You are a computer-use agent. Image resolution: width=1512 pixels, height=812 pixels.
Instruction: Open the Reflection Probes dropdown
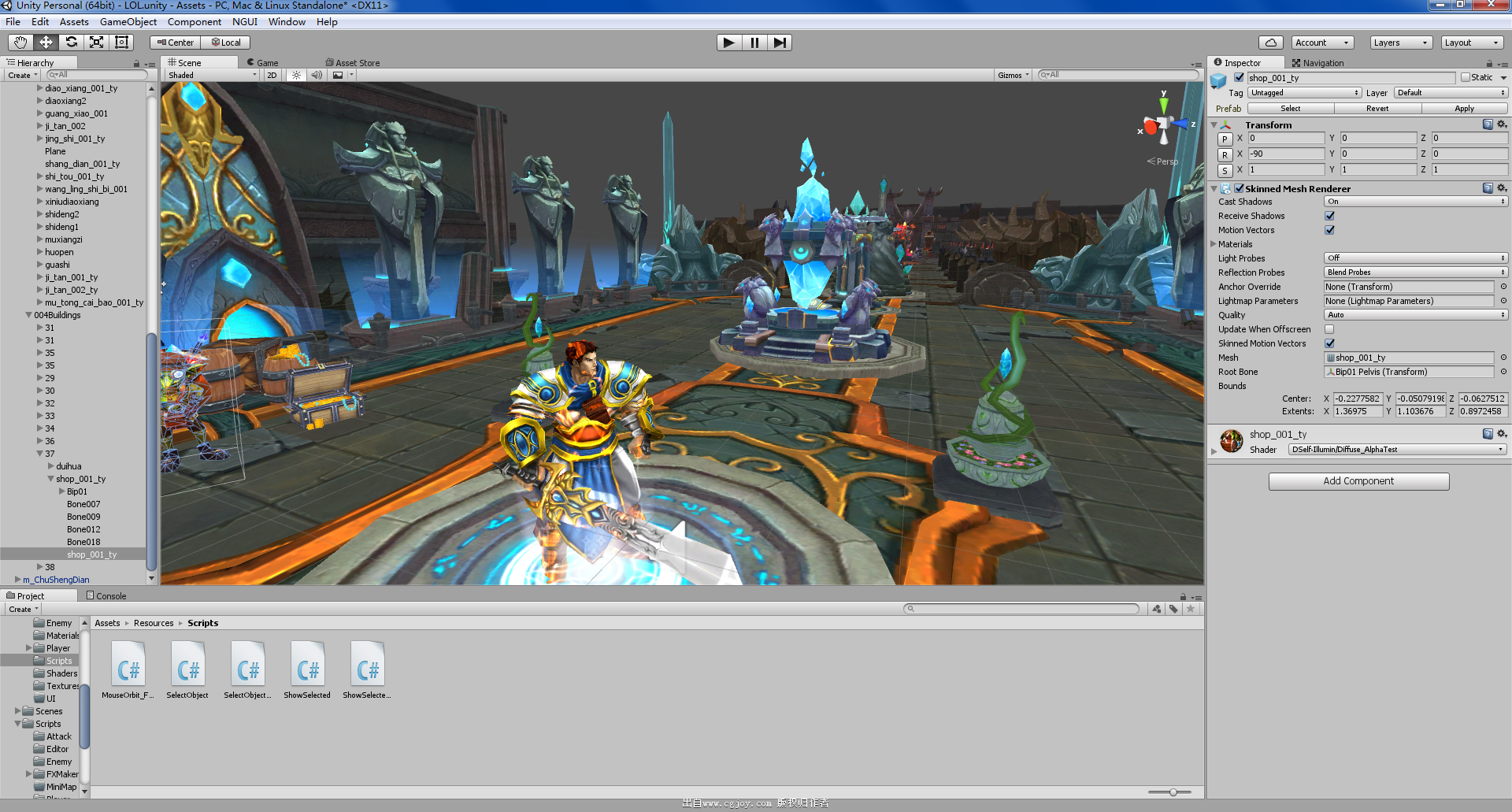(1415, 273)
